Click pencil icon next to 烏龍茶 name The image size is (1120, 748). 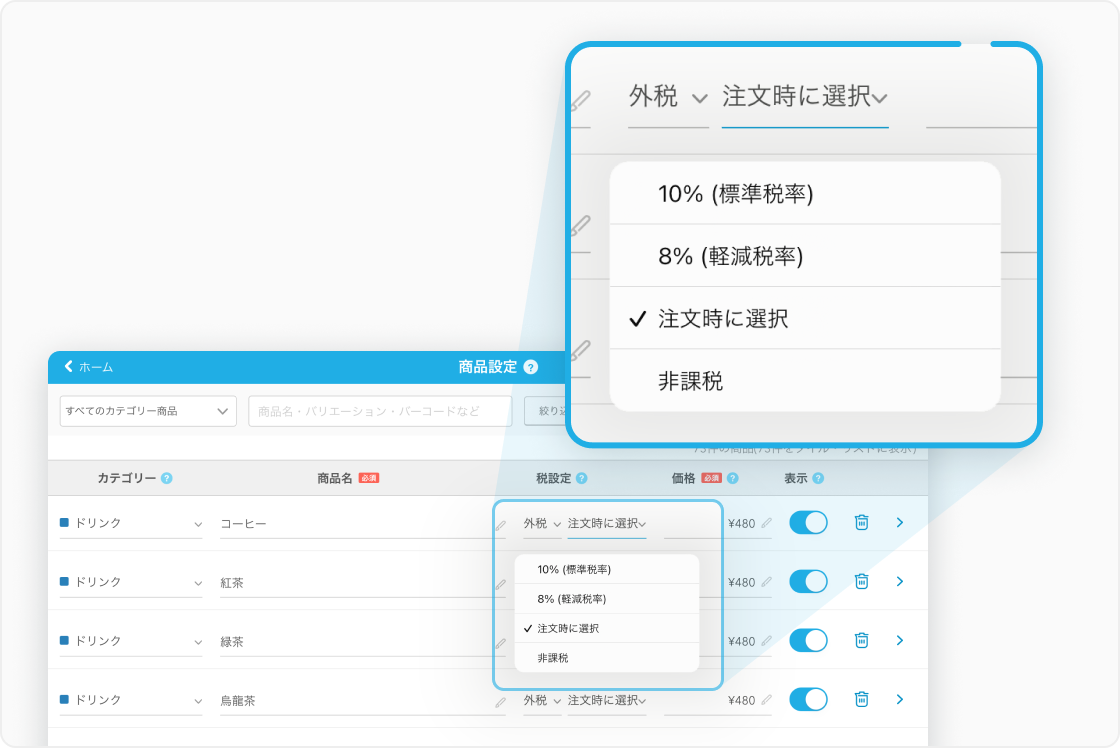(x=500, y=702)
